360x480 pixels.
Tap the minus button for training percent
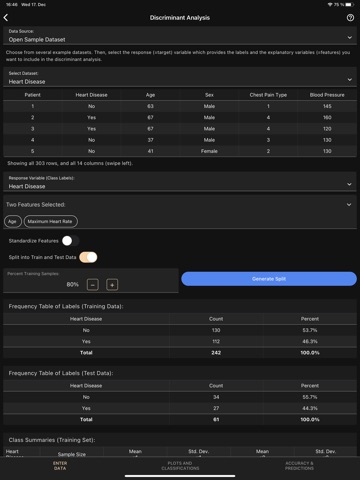point(93,285)
